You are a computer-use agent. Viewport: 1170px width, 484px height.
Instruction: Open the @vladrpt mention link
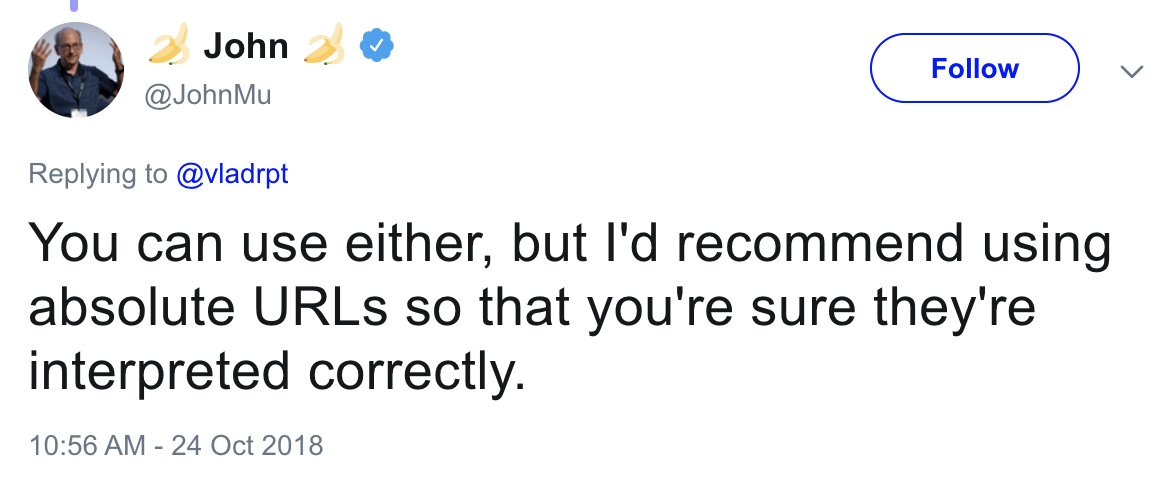coord(232,174)
